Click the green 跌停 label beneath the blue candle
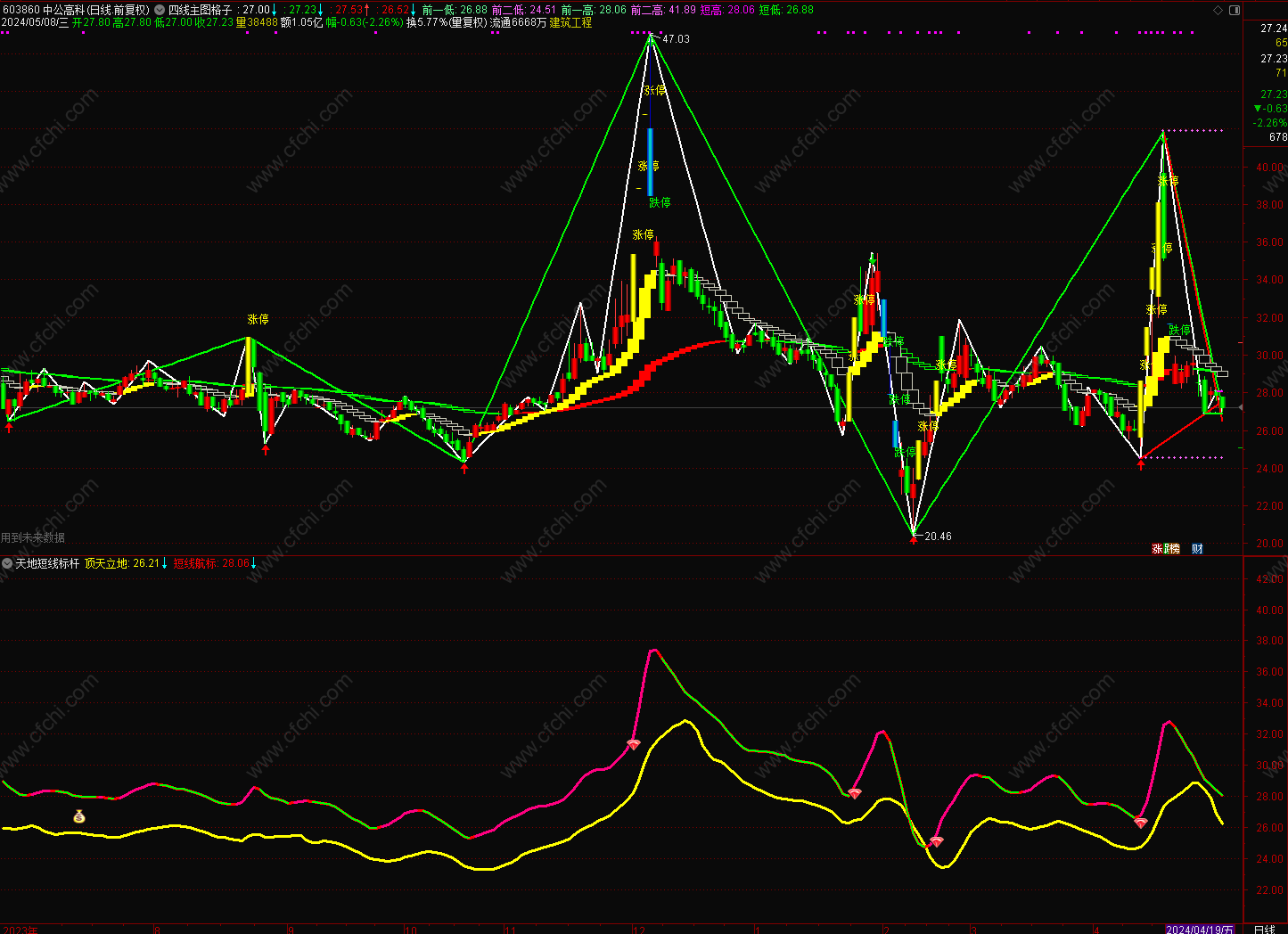 (x=660, y=202)
